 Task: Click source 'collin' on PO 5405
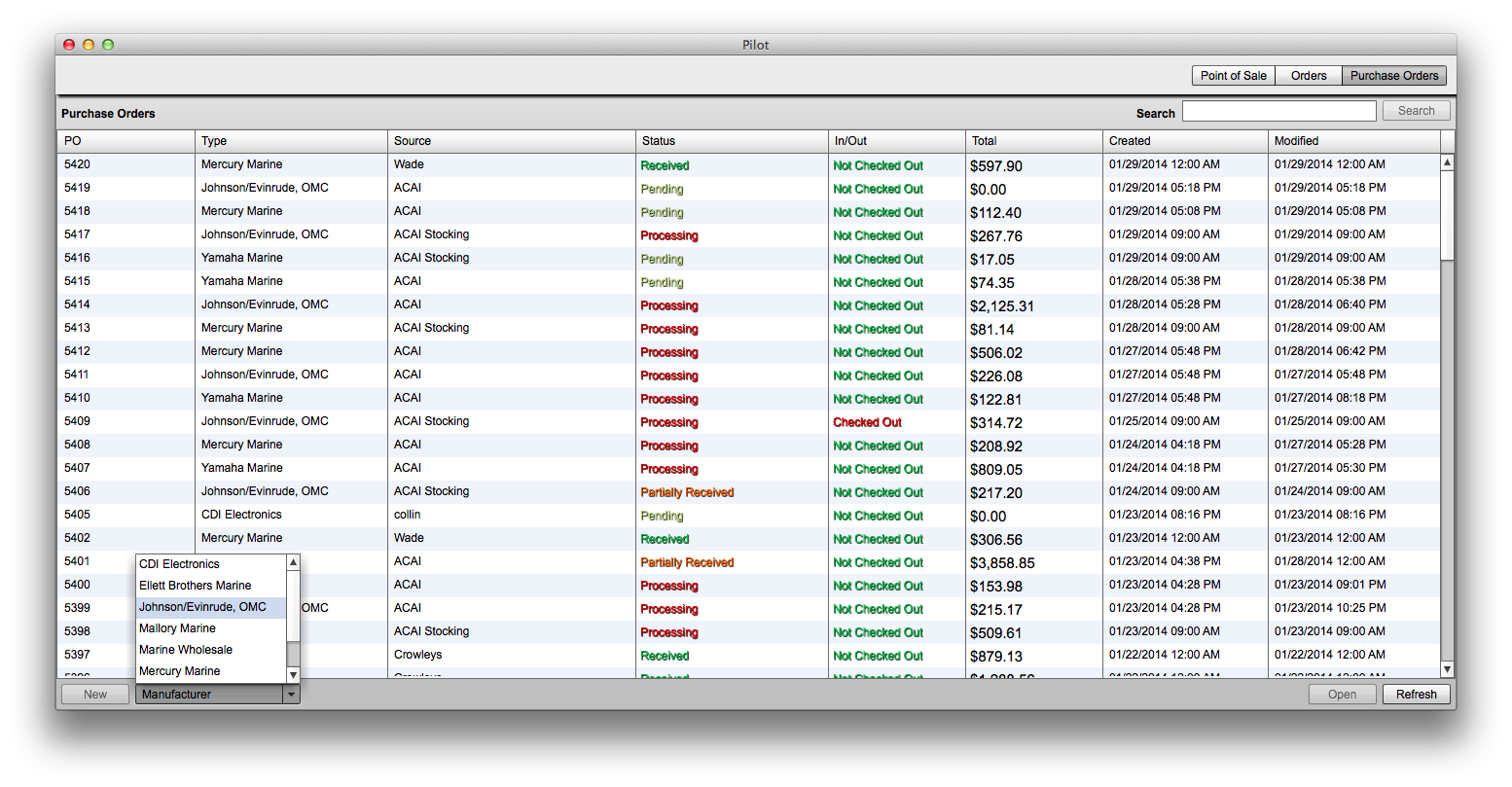[407, 515]
